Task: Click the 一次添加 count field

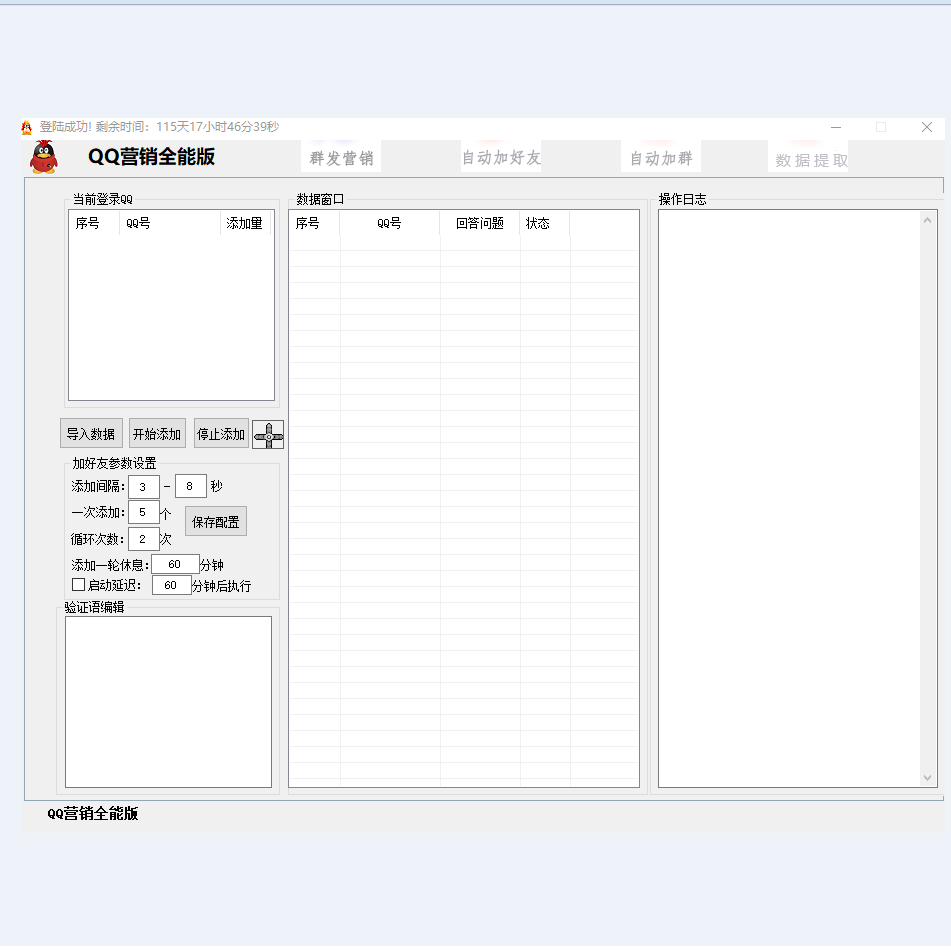Action: pyautogui.click(x=144, y=513)
